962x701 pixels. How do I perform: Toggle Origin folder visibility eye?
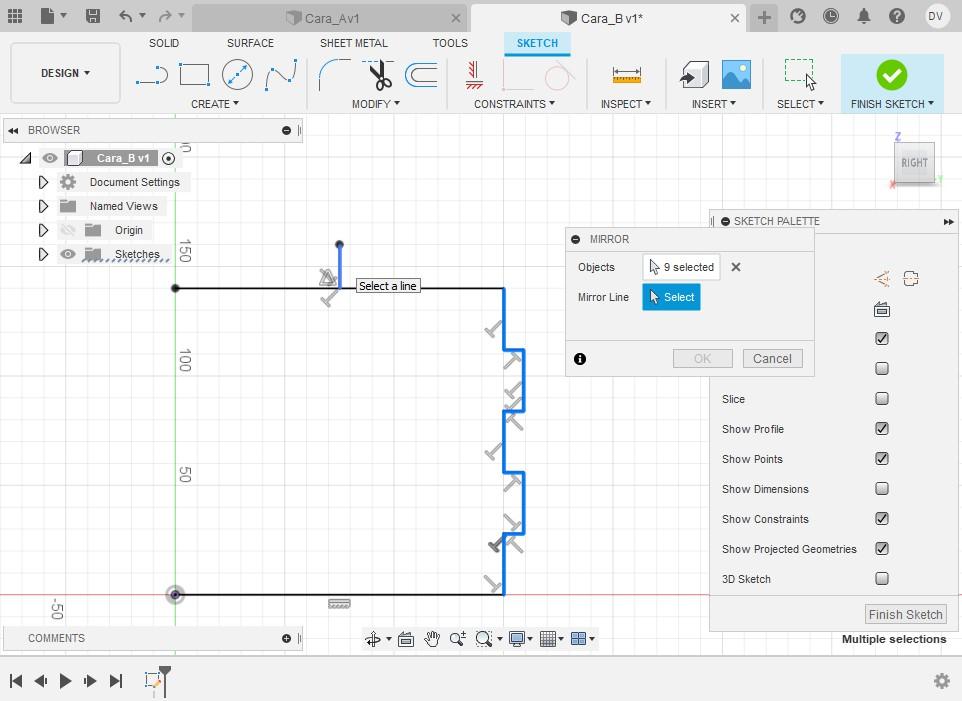(x=67, y=230)
